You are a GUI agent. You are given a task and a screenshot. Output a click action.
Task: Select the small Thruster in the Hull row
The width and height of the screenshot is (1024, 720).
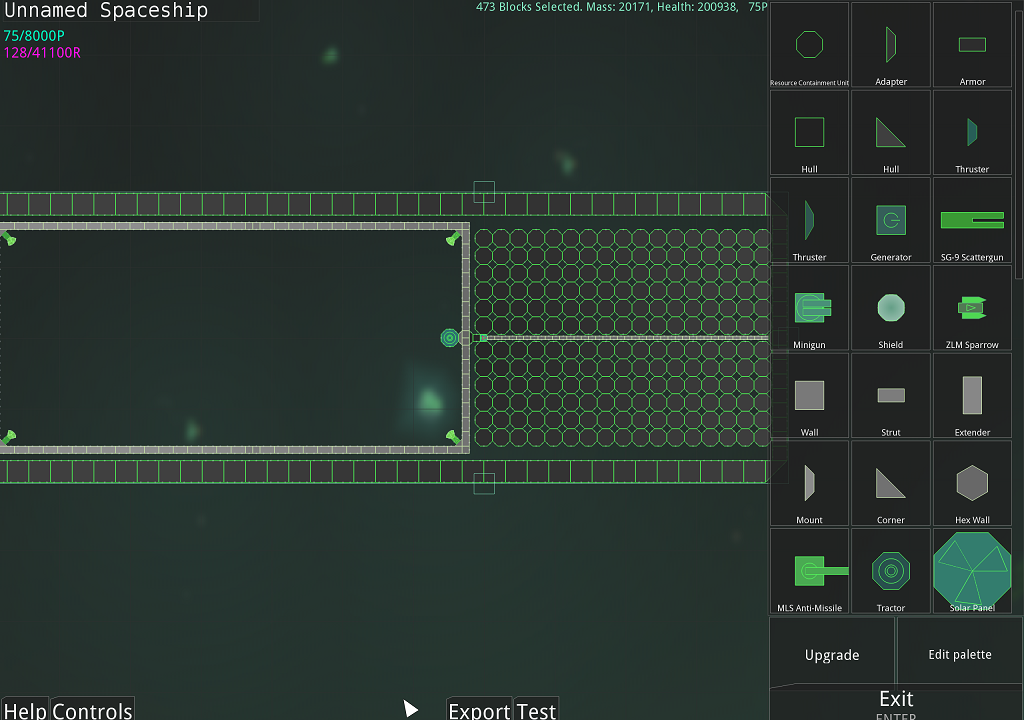click(972, 133)
